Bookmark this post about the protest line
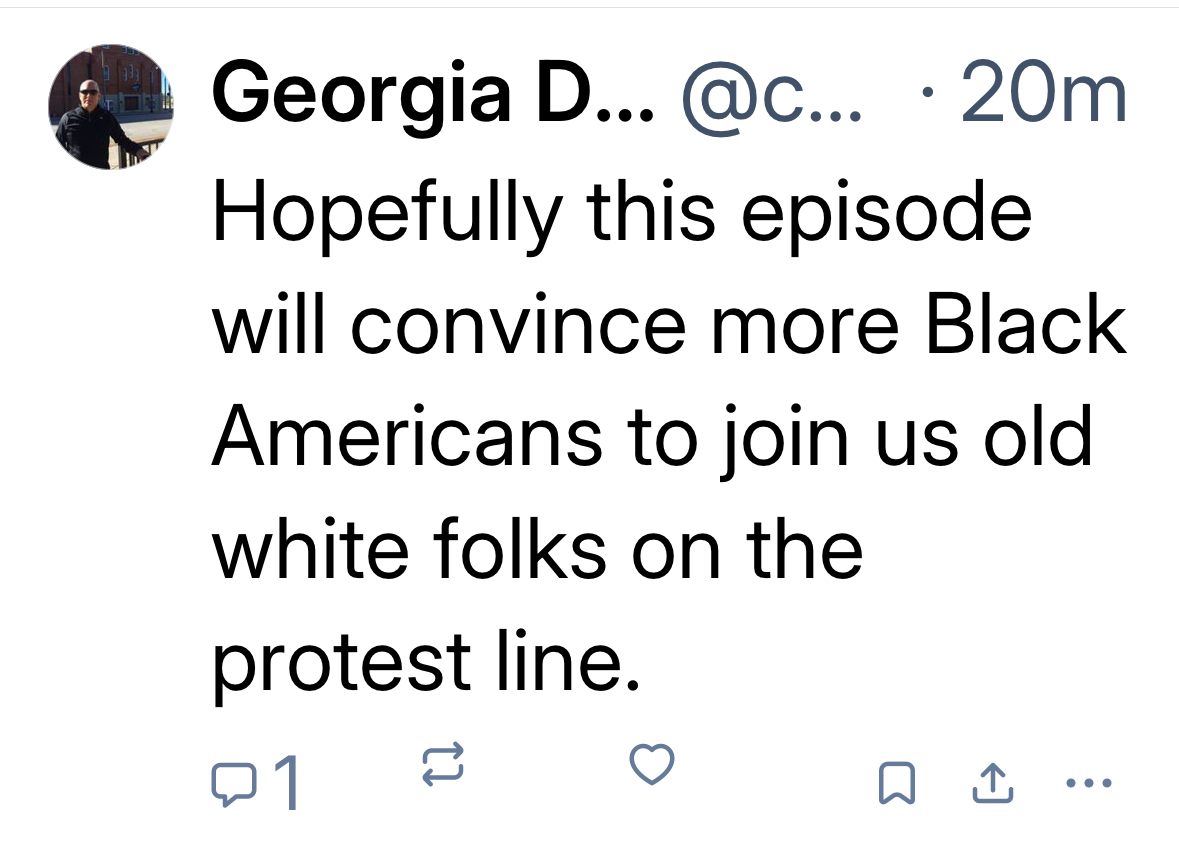 coord(896,784)
